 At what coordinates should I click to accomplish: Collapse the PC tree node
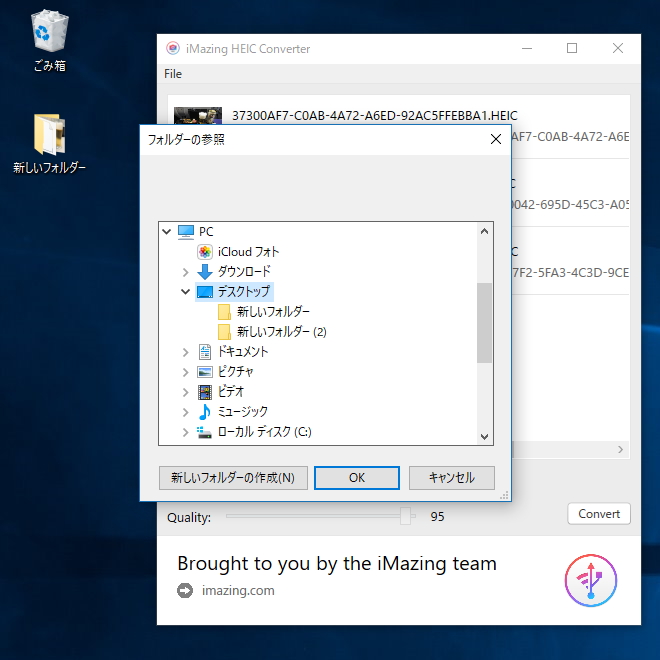(x=167, y=232)
